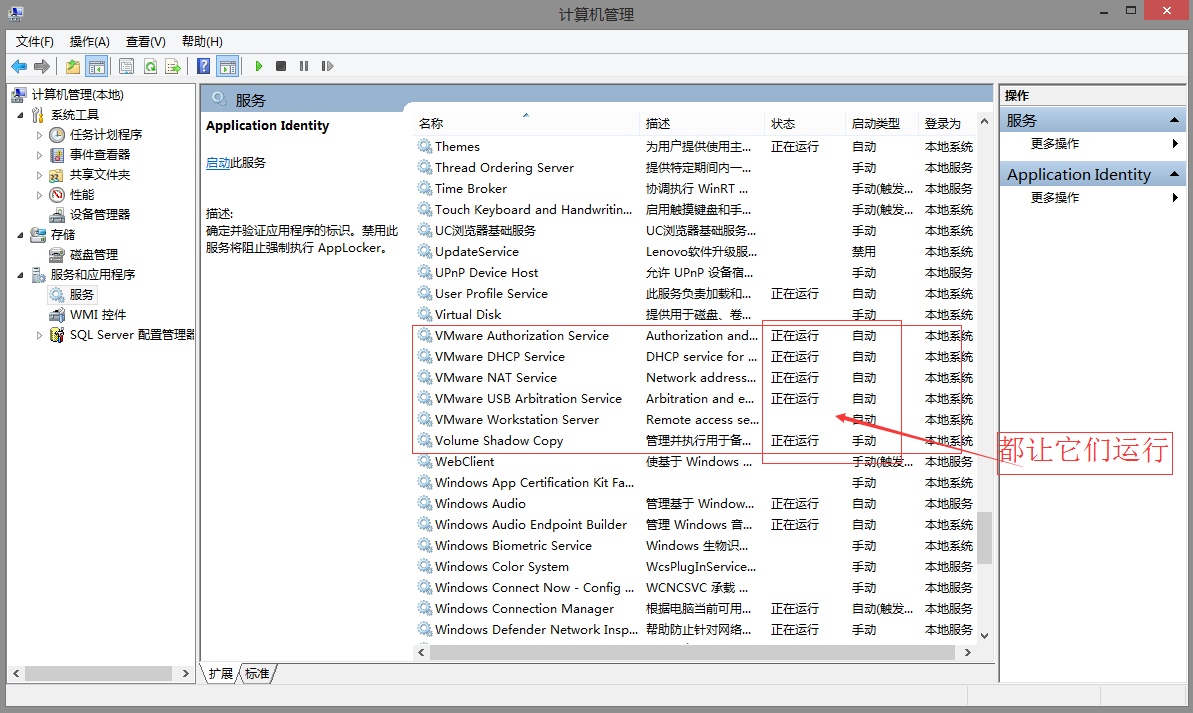Click the services list scroll down arrow
This screenshot has width=1193, height=713.
(x=985, y=635)
